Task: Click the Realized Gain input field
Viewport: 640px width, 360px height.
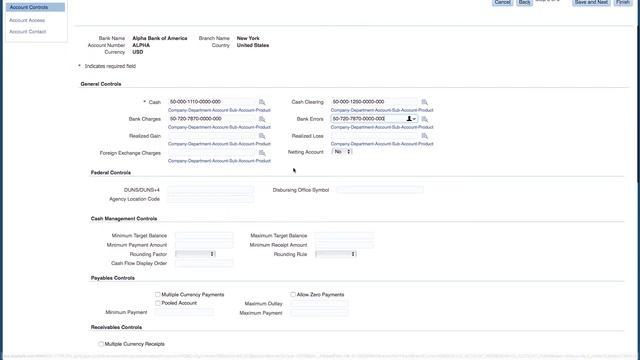Action: click(212, 136)
